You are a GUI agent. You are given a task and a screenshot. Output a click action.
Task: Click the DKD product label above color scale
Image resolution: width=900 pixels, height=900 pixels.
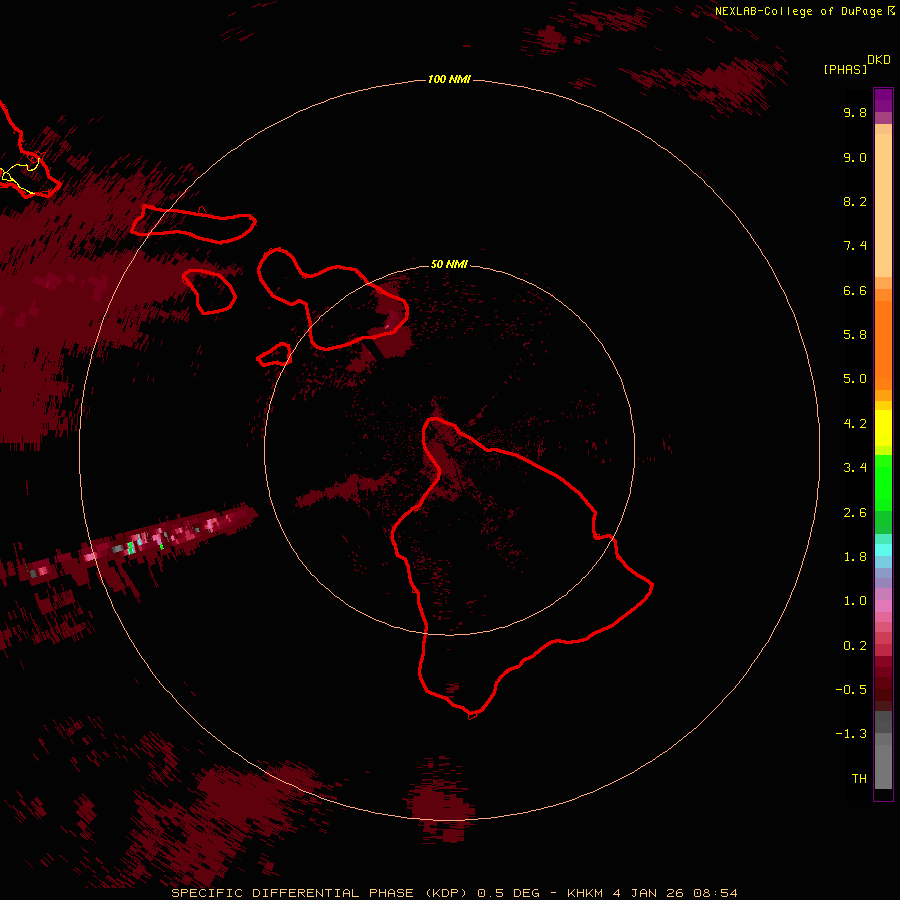(879, 60)
